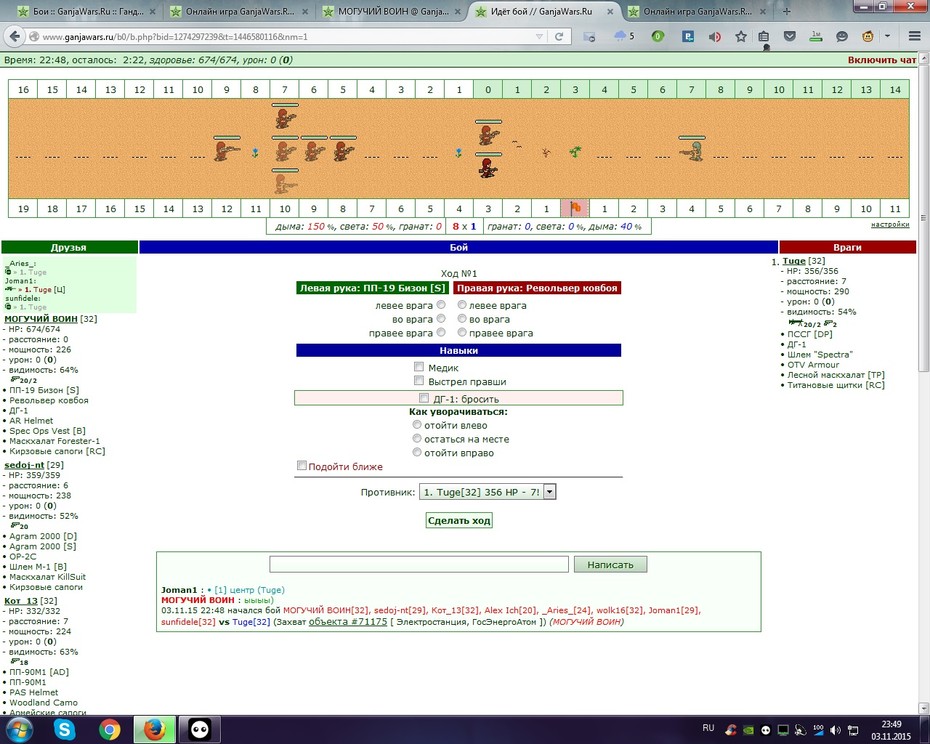
Task: Click the orange flag marker on the battlefield
Action: click(x=575, y=208)
